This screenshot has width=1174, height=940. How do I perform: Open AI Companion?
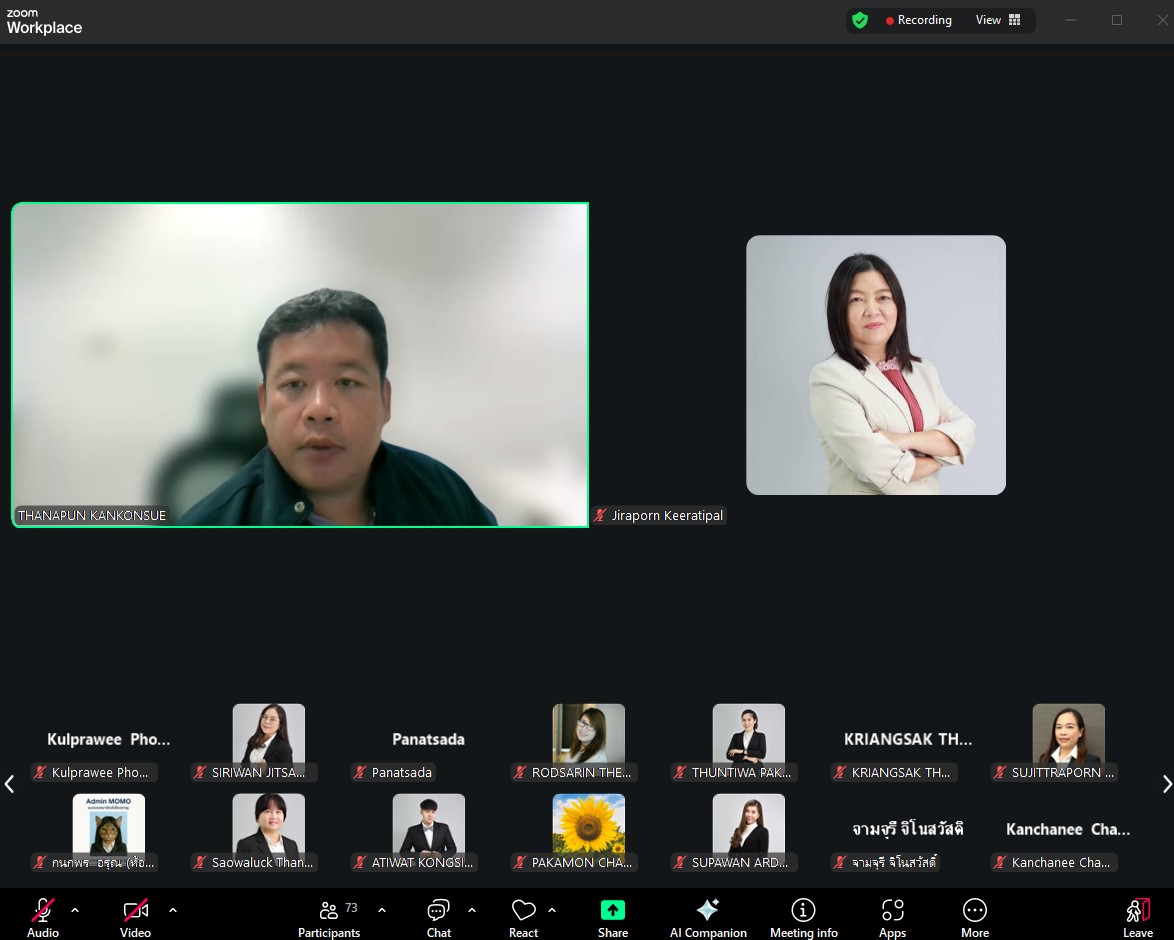pyautogui.click(x=708, y=918)
